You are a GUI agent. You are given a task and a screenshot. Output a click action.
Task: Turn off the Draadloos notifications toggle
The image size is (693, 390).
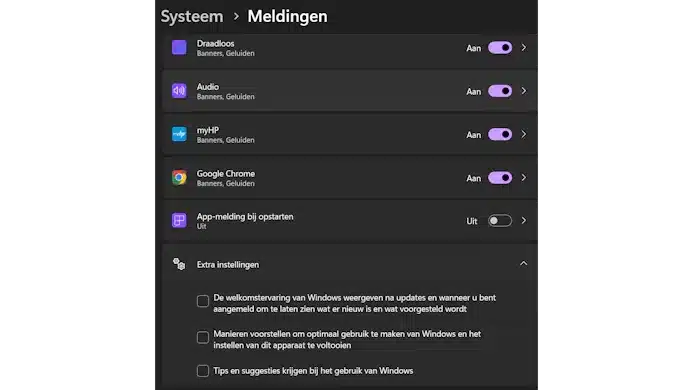[500, 48]
